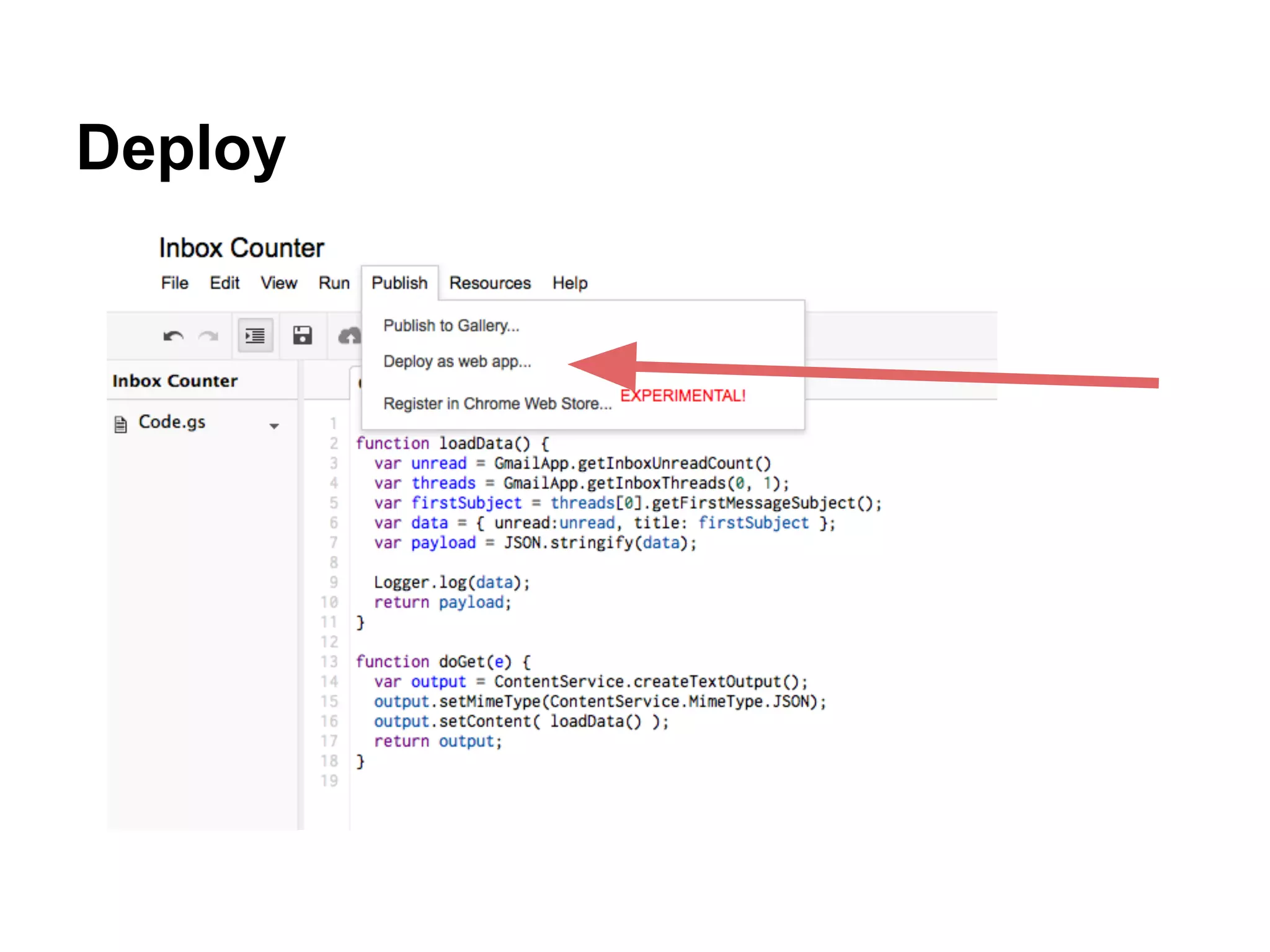
Task: Click line 13 with function doGet
Action: point(443,661)
